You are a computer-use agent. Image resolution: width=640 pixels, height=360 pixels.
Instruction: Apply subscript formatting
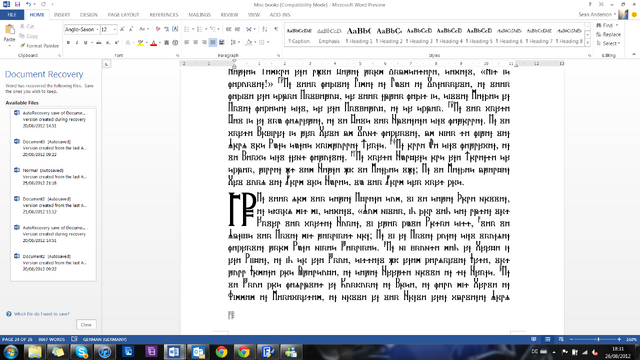point(108,42)
